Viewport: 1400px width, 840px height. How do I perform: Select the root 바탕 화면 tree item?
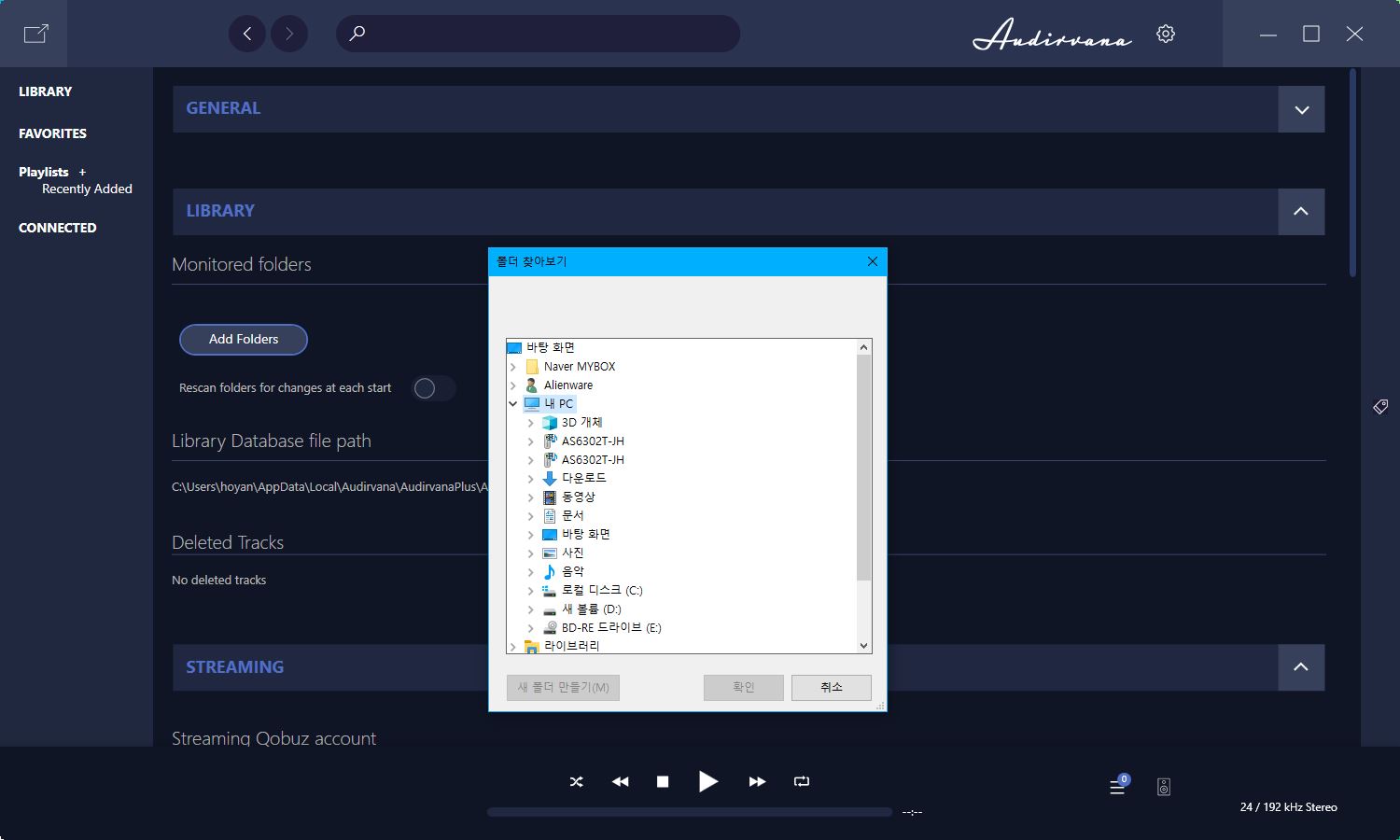tap(551, 347)
